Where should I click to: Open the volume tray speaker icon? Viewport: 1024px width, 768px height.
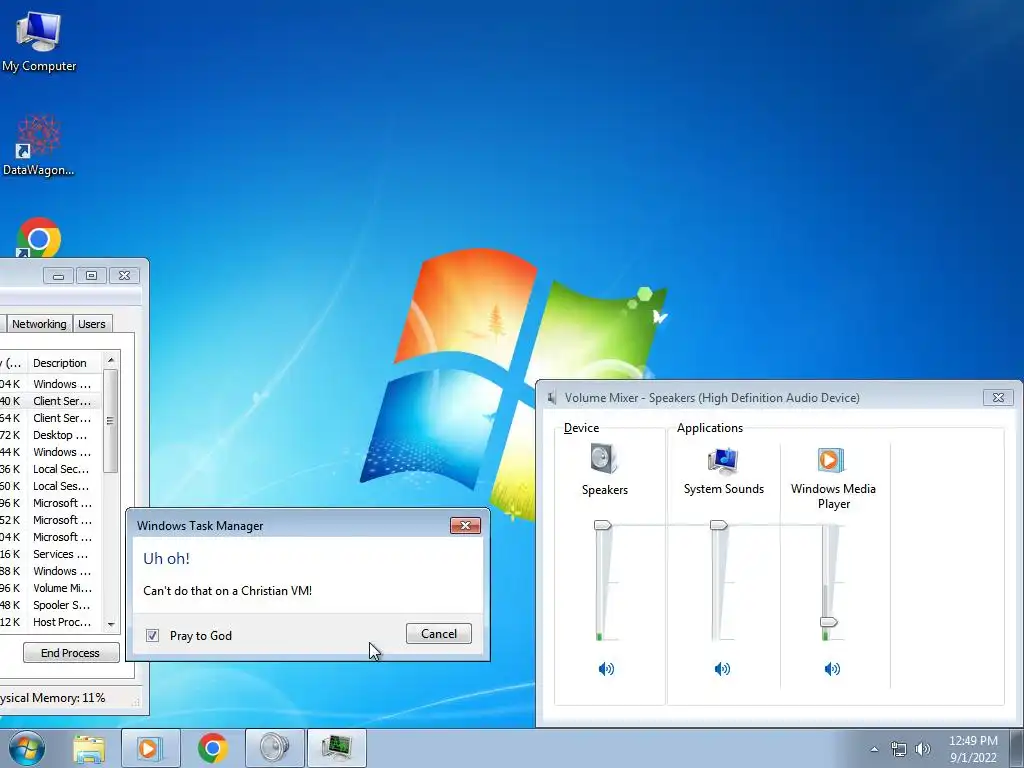[922, 749]
